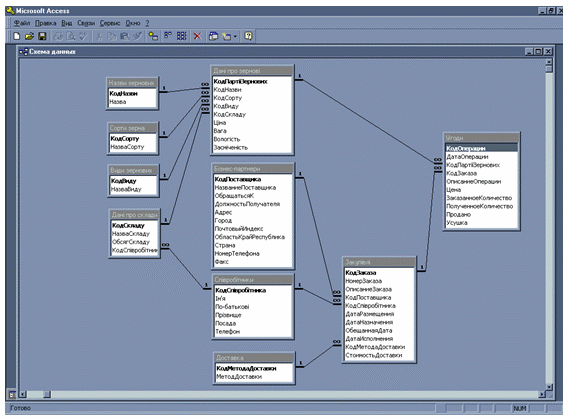Open the Сервис menu
This screenshot has height=419, width=564.
coord(110,23)
